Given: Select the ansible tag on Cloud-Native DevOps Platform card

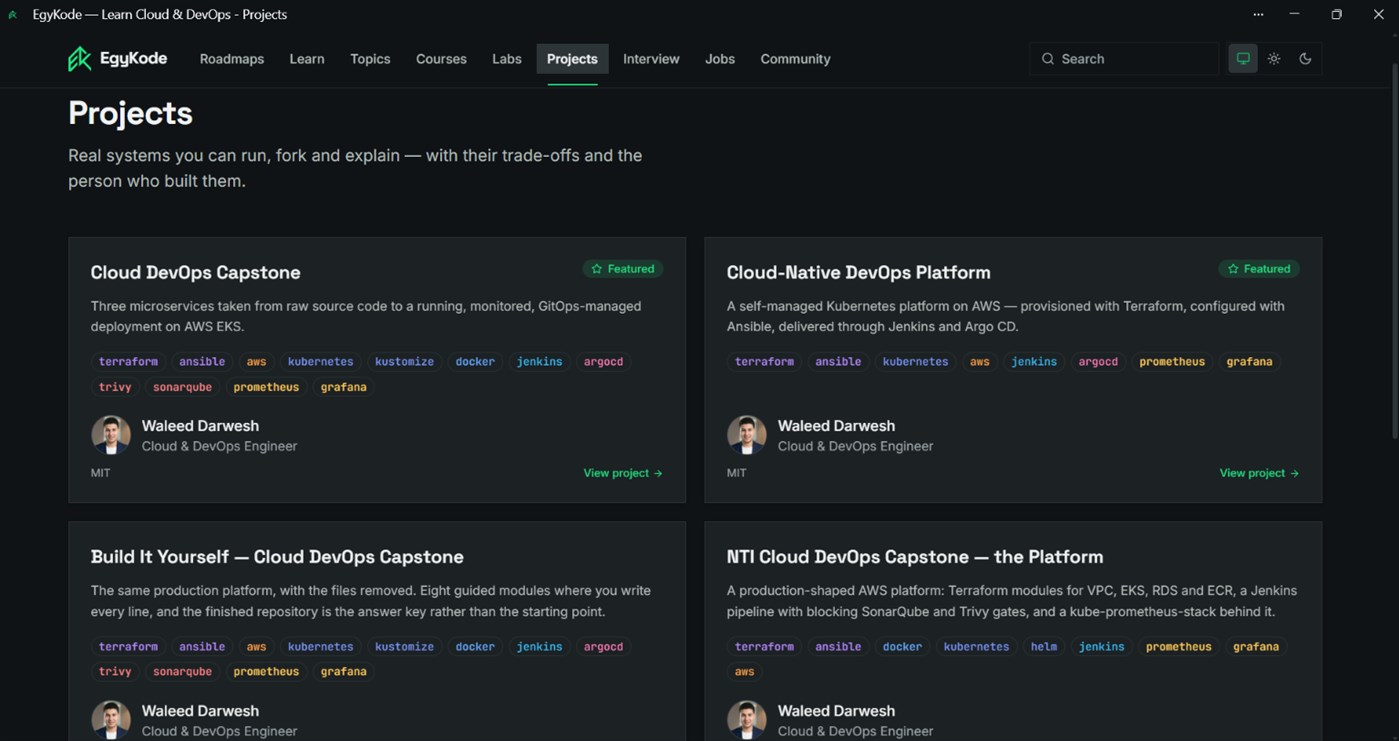Looking at the screenshot, I should click(x=838, y=362).
